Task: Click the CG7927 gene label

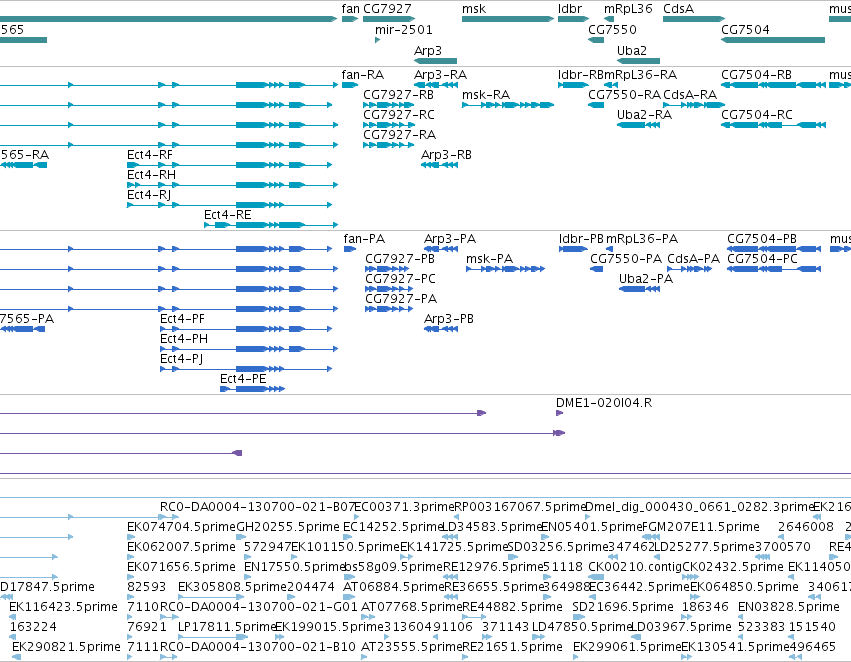Action: coord(387,9)
